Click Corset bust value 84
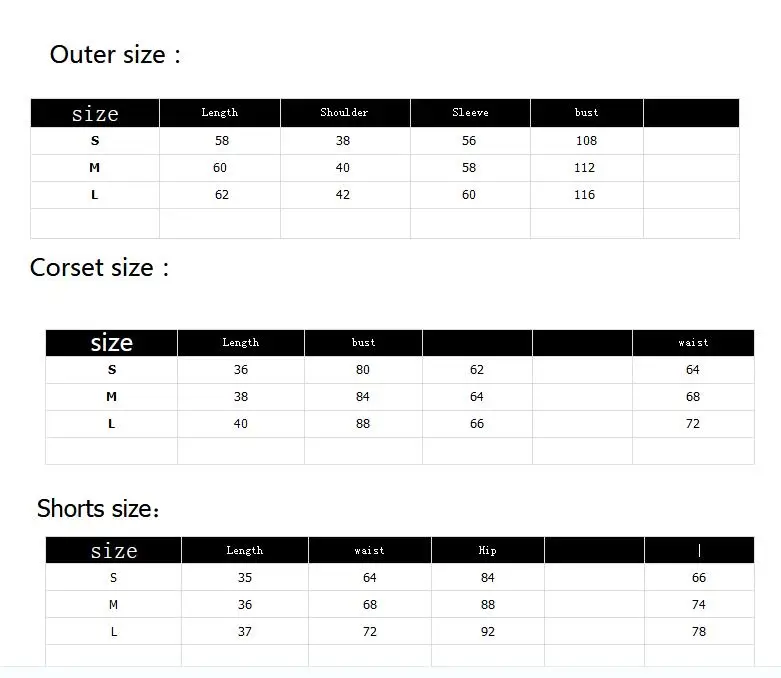 click(363, 397)
